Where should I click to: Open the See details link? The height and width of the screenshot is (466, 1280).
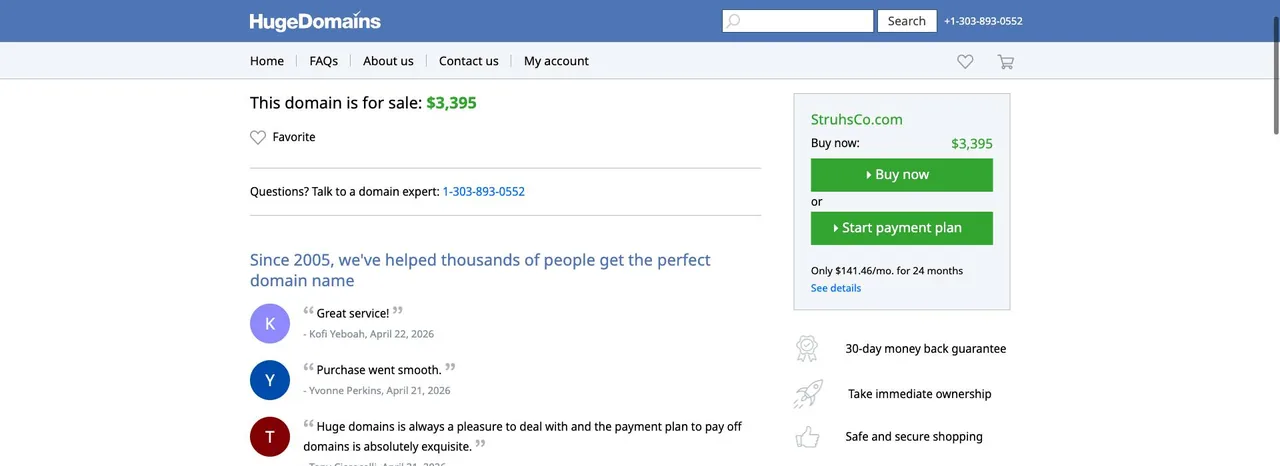pos(835,288)
